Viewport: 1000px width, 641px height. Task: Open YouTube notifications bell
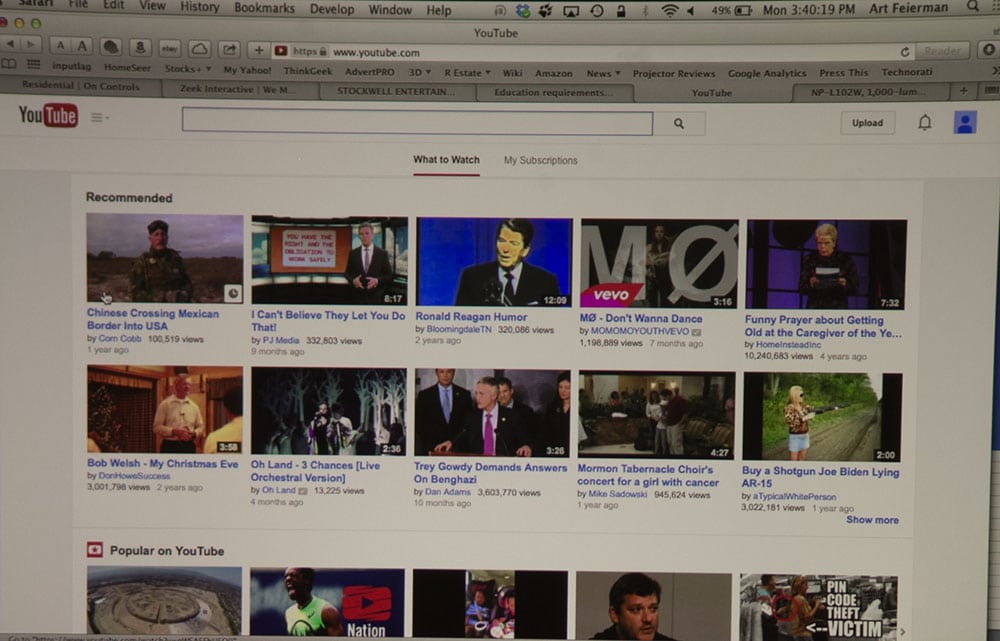click(925, 122)
